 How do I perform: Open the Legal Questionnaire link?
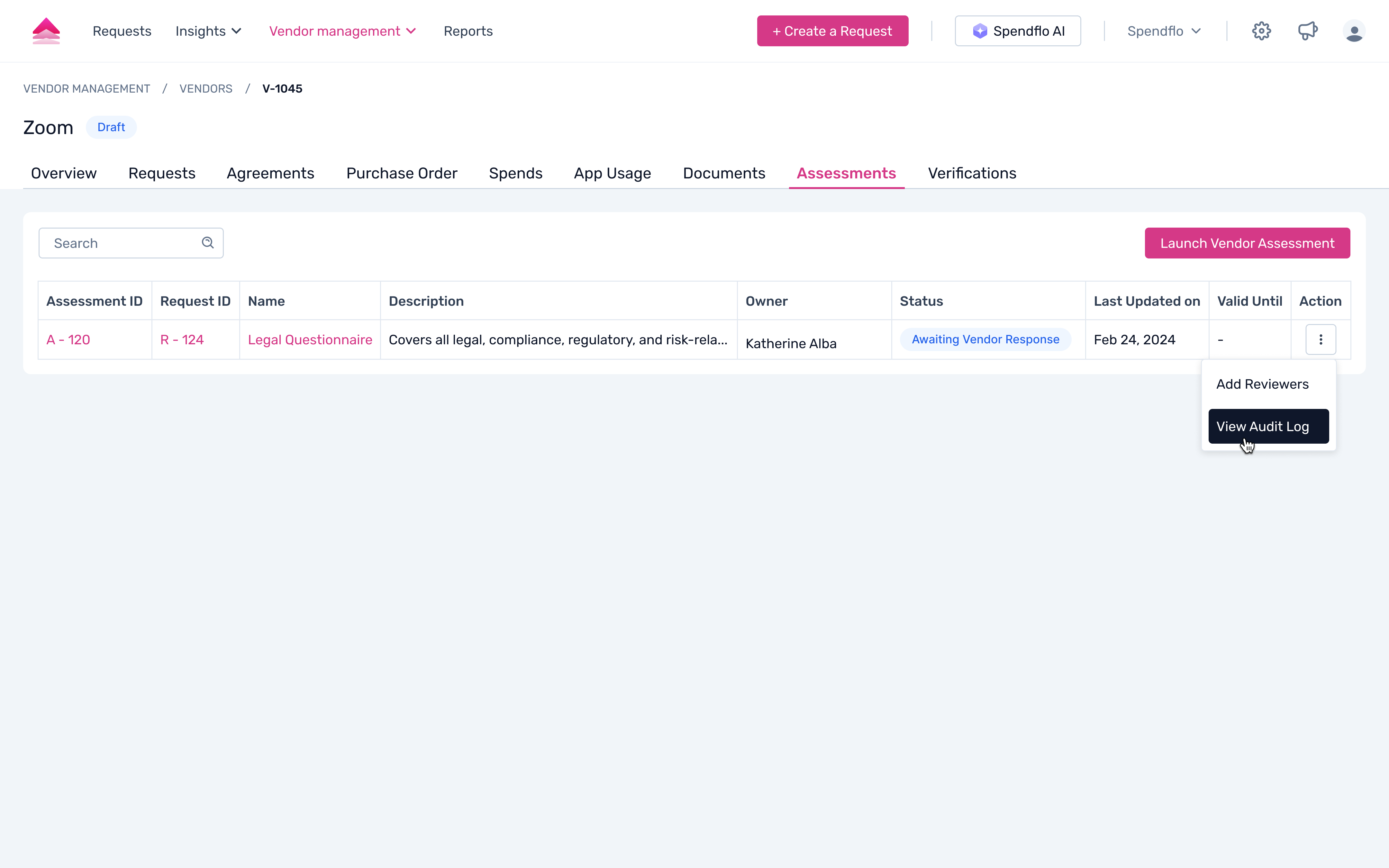click(x=310, y=340)
